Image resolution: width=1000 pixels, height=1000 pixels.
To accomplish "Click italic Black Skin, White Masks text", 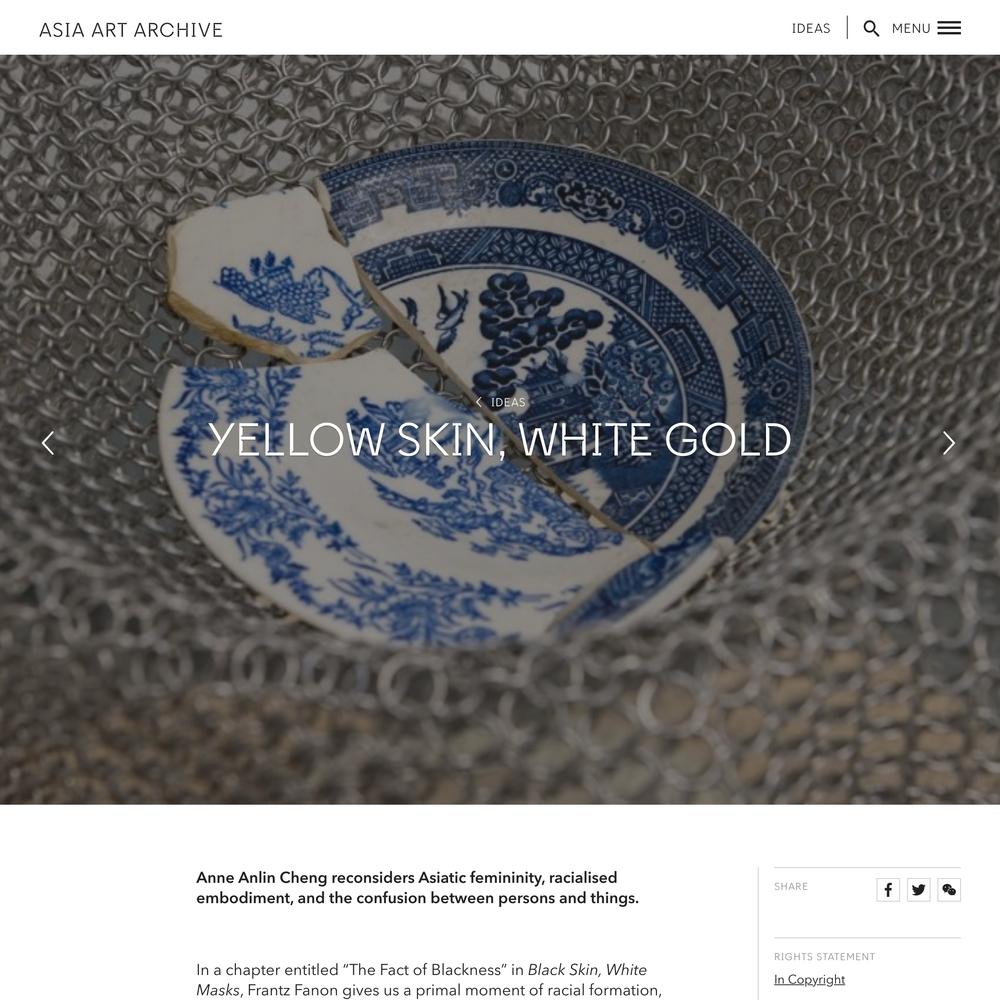I will [422, 980].
